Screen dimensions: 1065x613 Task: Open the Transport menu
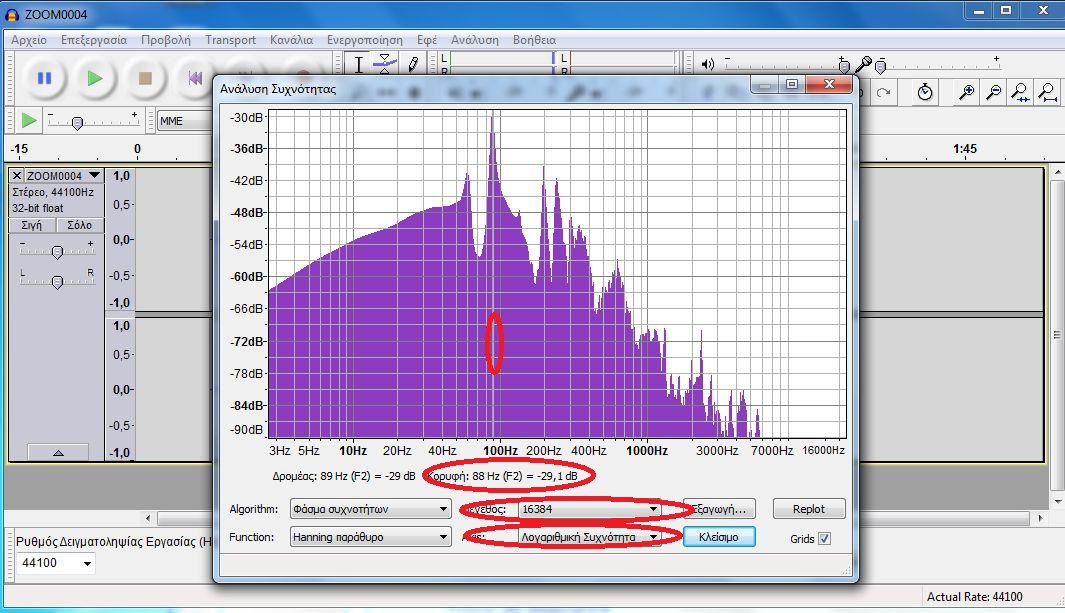230,40
